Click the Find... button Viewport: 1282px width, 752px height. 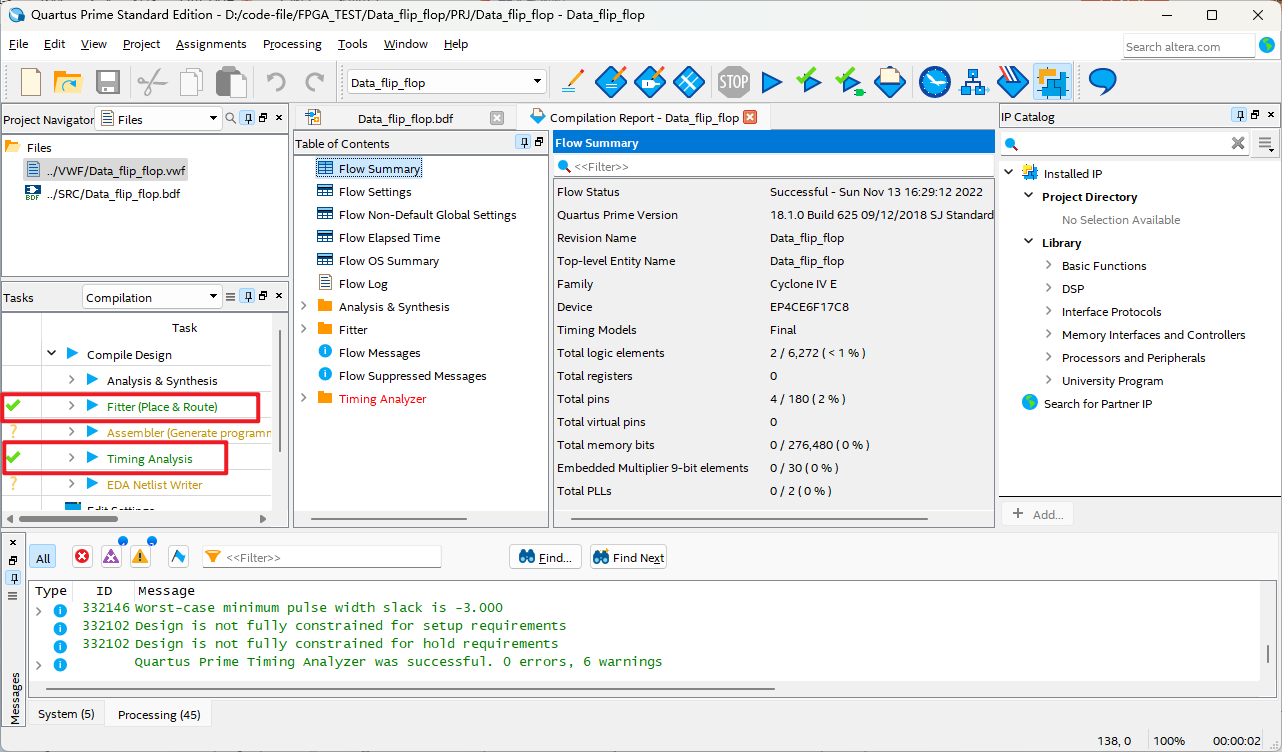pyautogui.click(x=546, y=558)
